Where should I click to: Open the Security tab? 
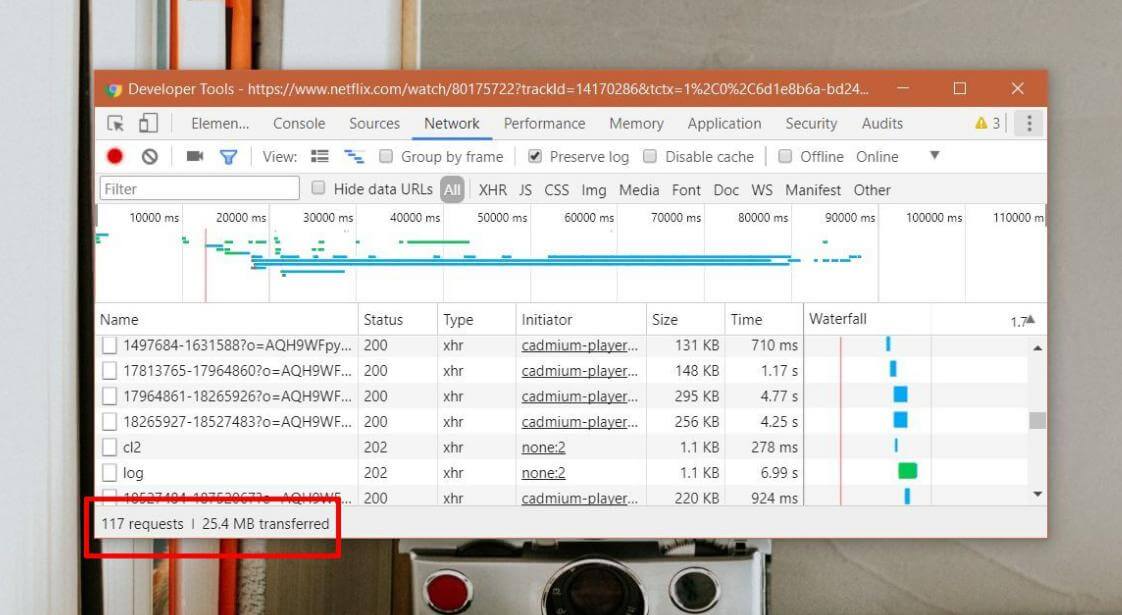pos(811,124)
